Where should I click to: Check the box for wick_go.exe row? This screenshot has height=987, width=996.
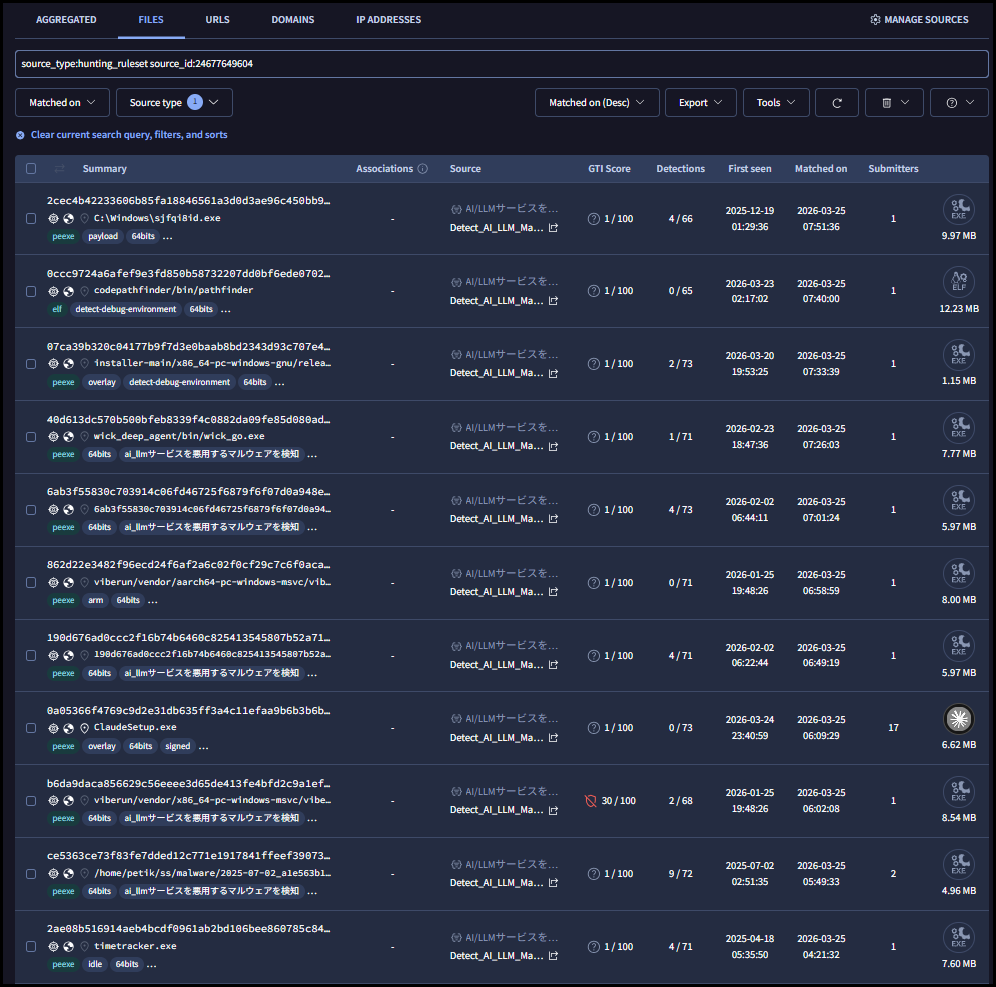click(31, 437)
